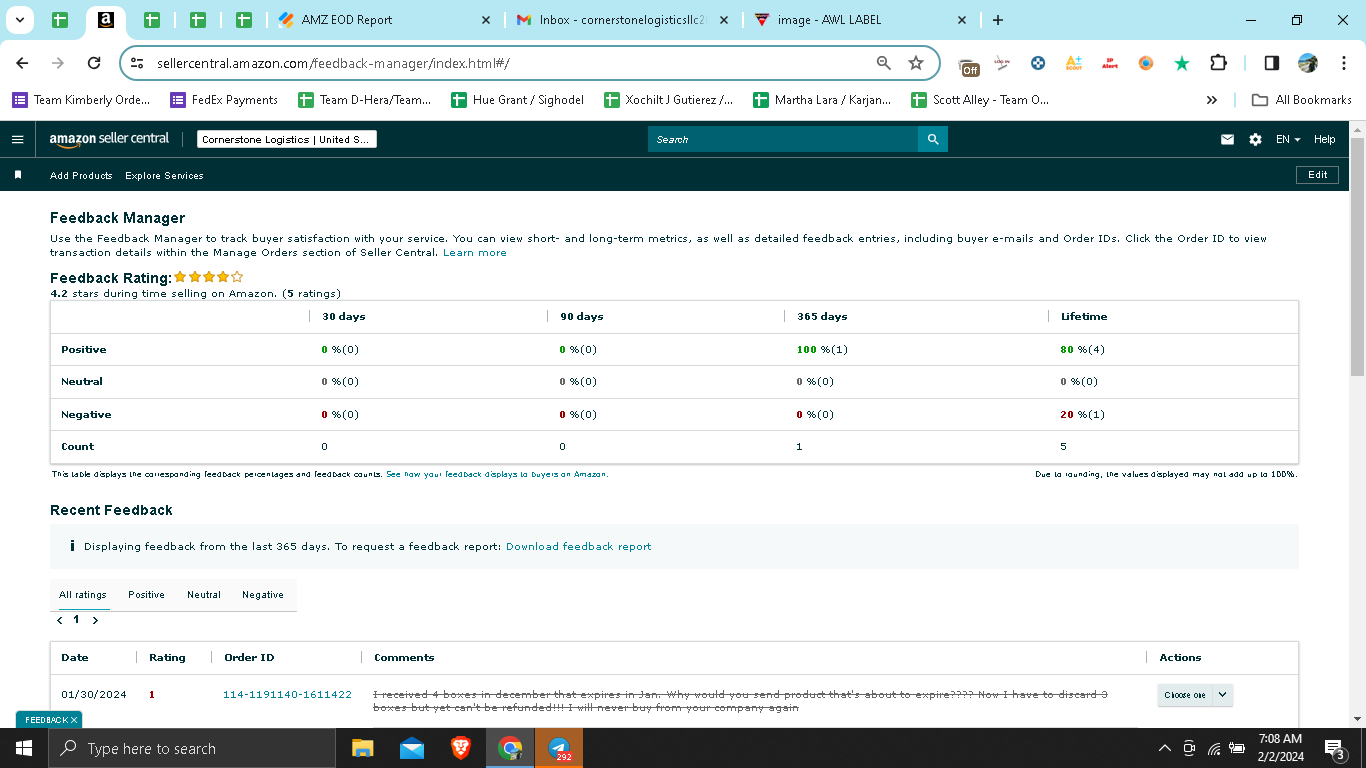Image resolution: width=1366 pixels, height=768 pixels.
Task: Open a new browser tab
Action: point(998,20)
